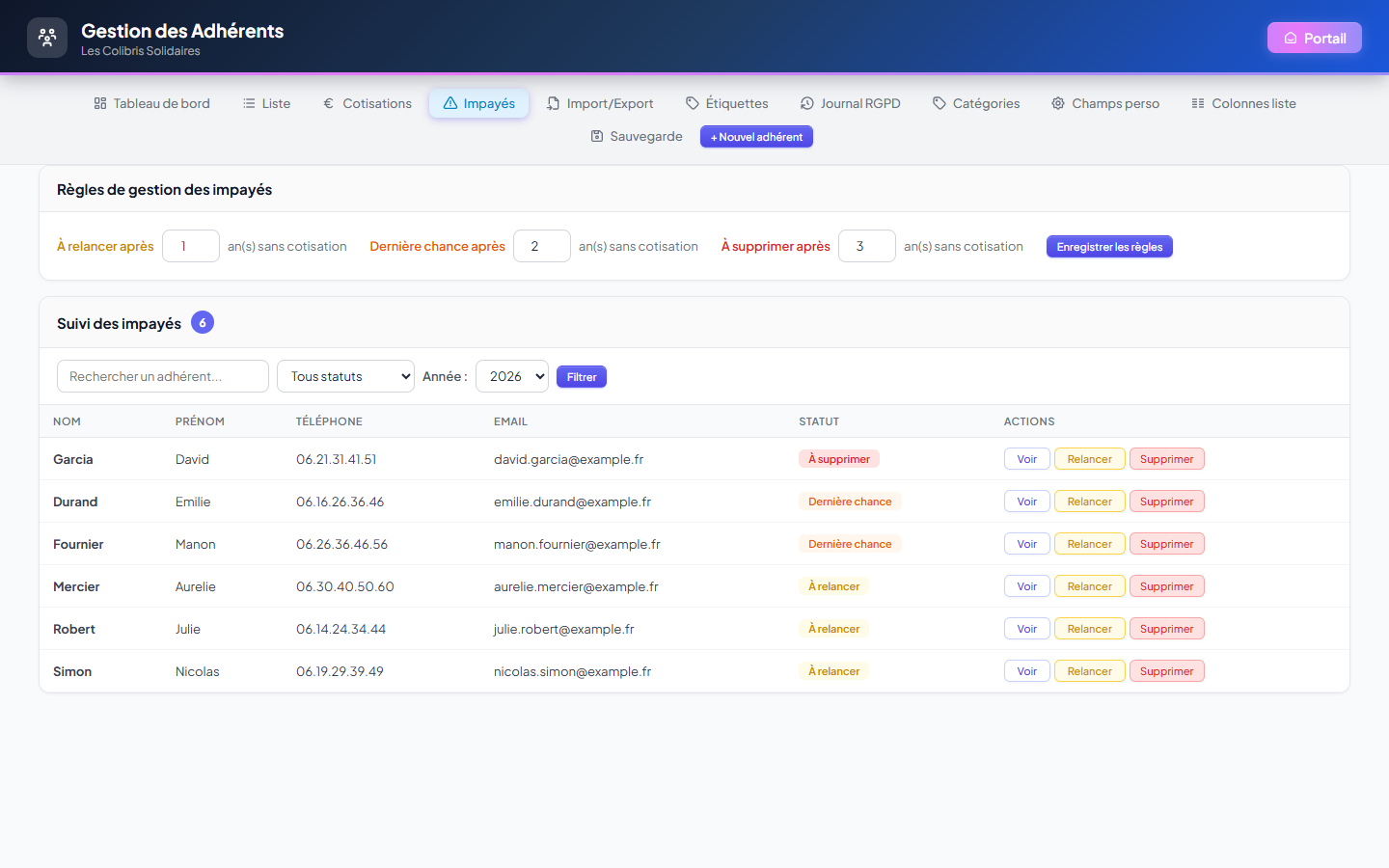Click the gear icon beside Champs perso

point(1058,103)
